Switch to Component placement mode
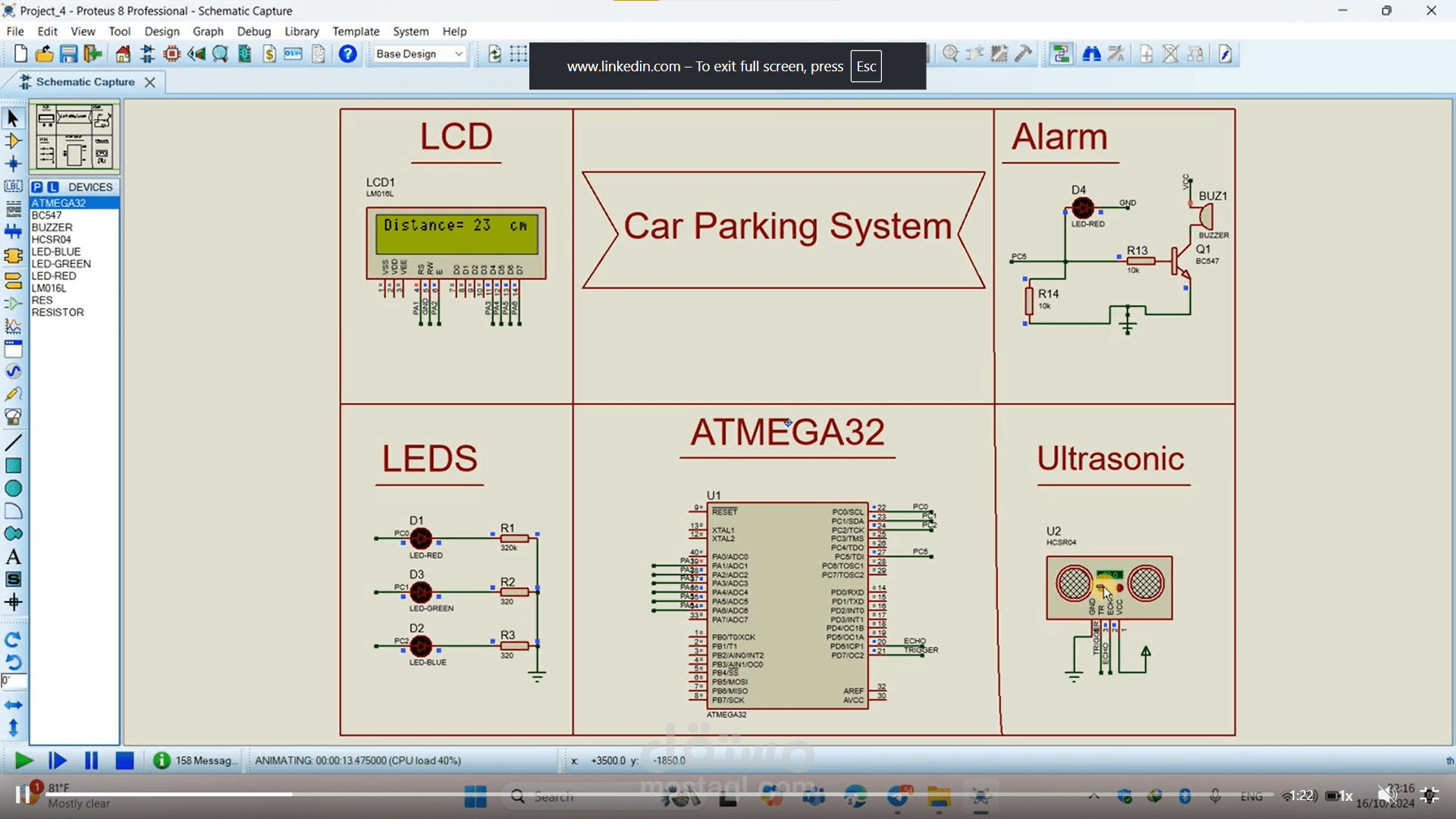The height and width of the screenshot is (819, 1456). (13, 140)
